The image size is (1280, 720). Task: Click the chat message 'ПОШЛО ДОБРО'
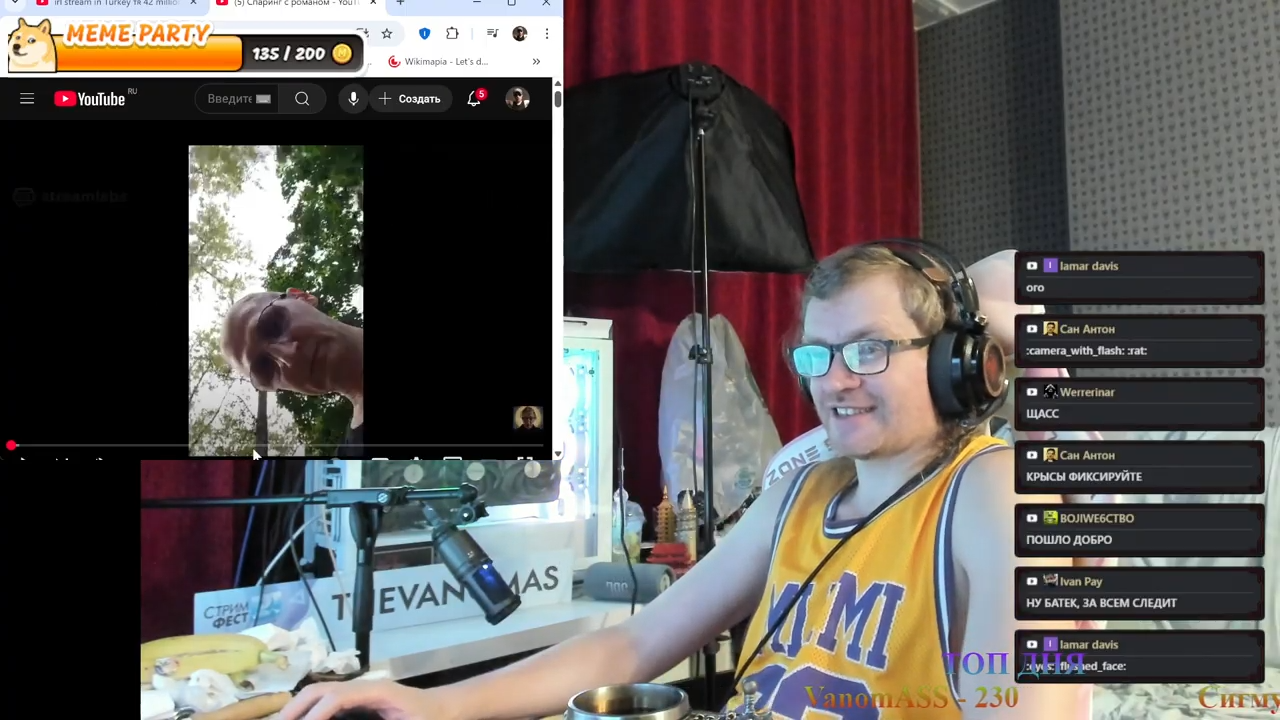tap(1069, 540)
